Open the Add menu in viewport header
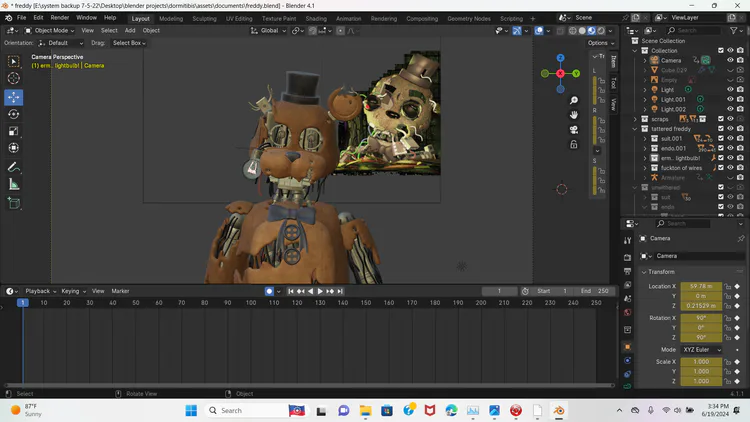 coord(130,31)
